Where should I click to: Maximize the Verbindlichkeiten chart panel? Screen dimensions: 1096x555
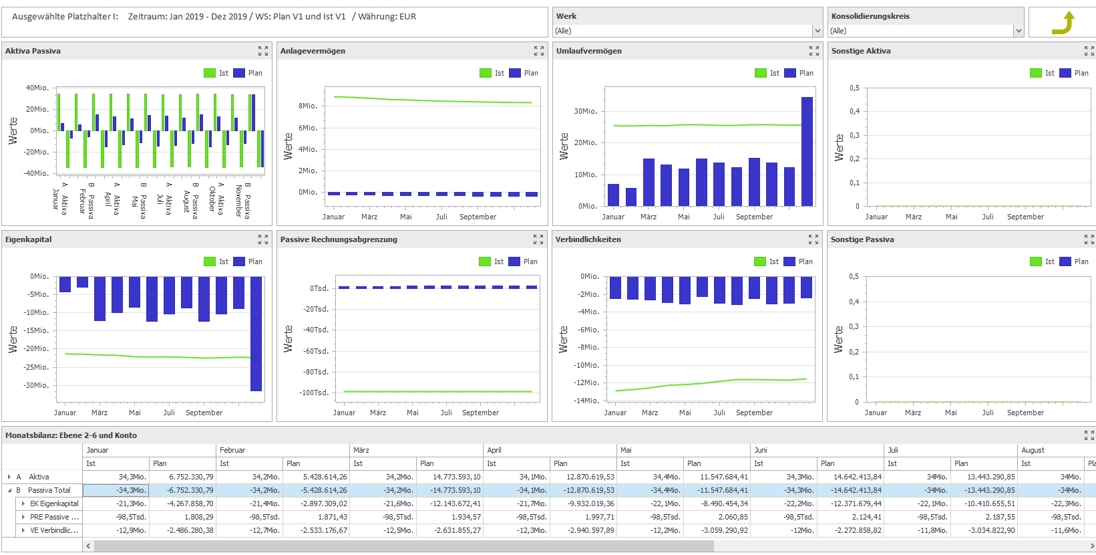coord(814,240)
